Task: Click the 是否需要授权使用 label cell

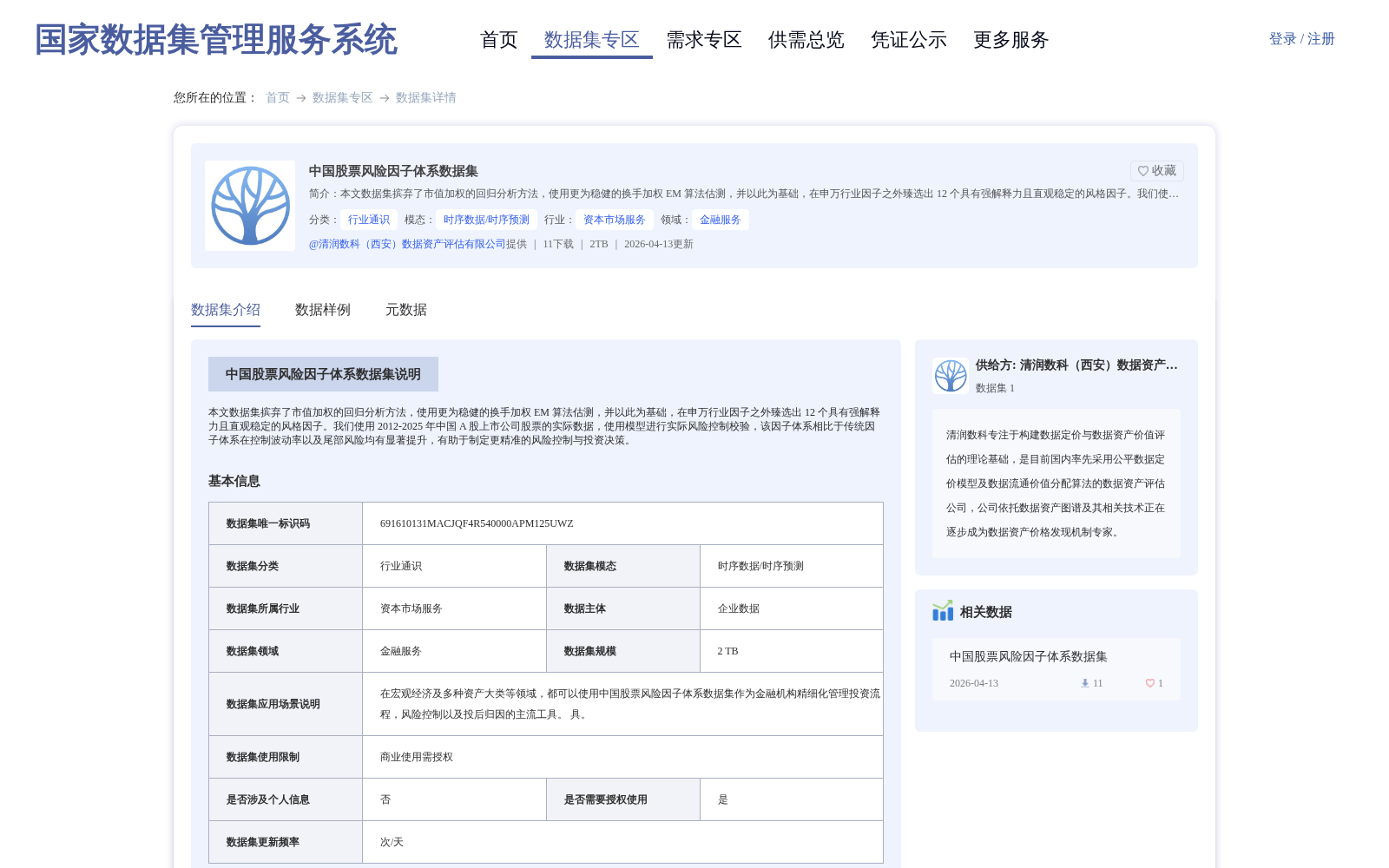Action: [623, 799]
